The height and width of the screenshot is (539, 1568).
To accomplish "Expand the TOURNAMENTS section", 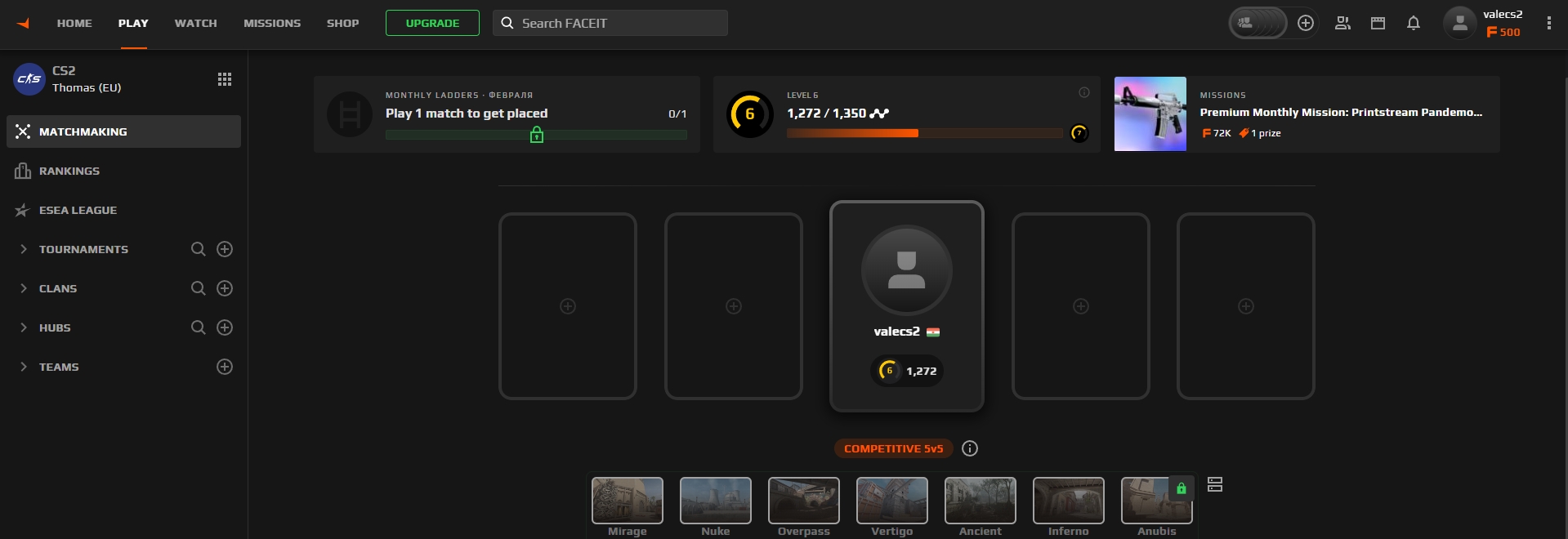I will point(23,249).
